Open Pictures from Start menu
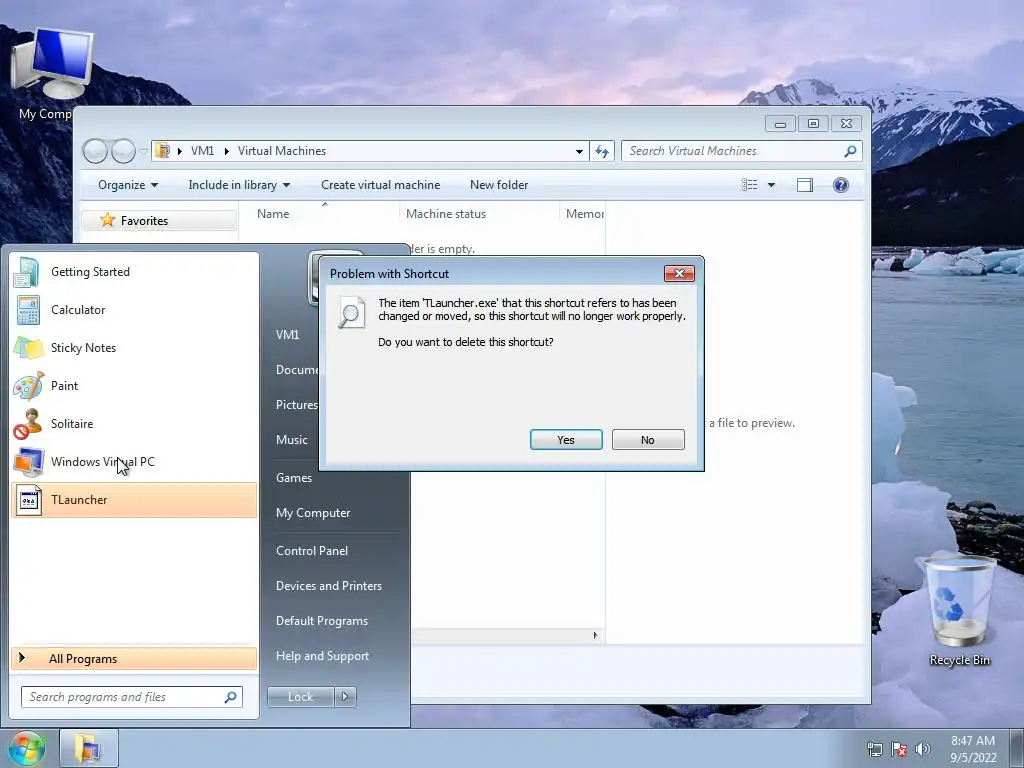Viewport: 1024px width, 768px height. click(296, 405)
